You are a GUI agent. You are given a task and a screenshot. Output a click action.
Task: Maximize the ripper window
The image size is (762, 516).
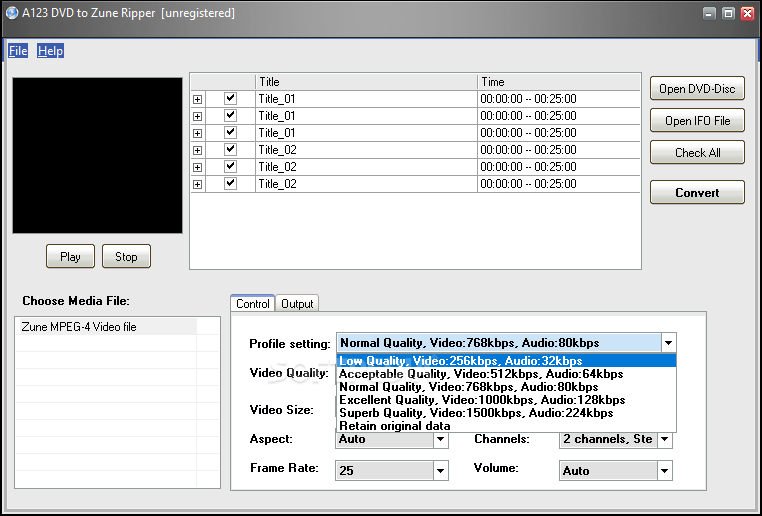[x=728, y=13]
